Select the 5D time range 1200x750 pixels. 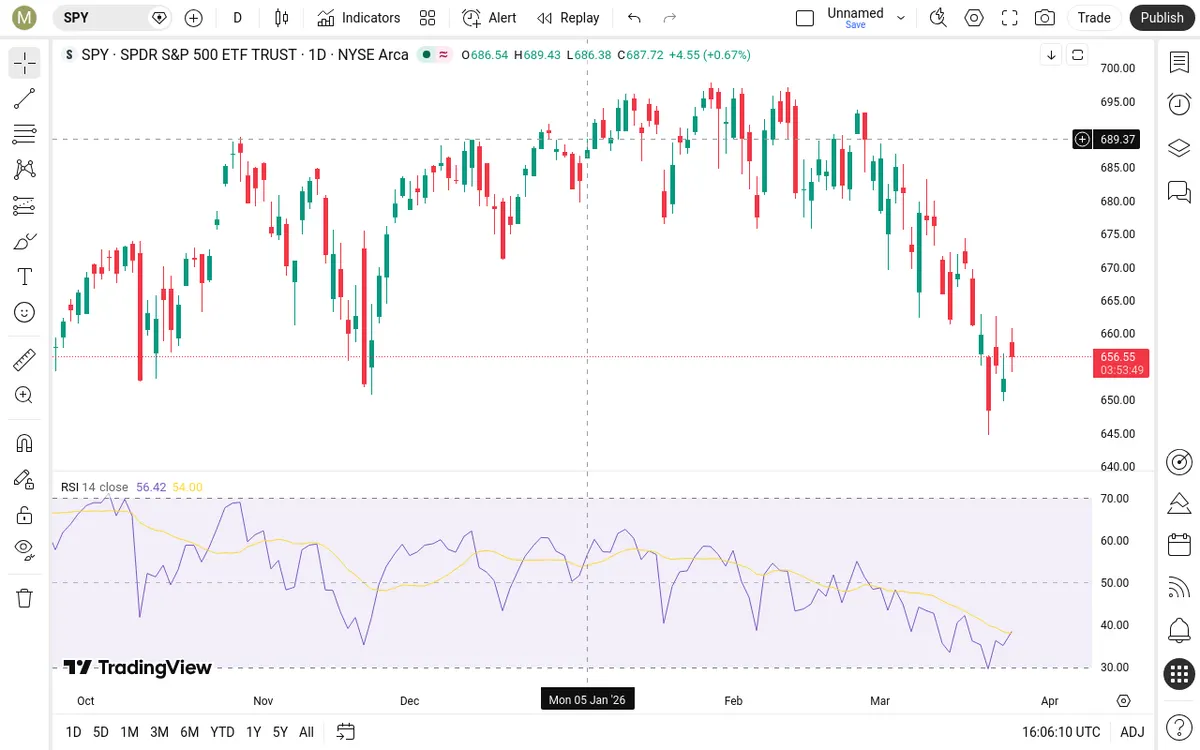[101, 732]
